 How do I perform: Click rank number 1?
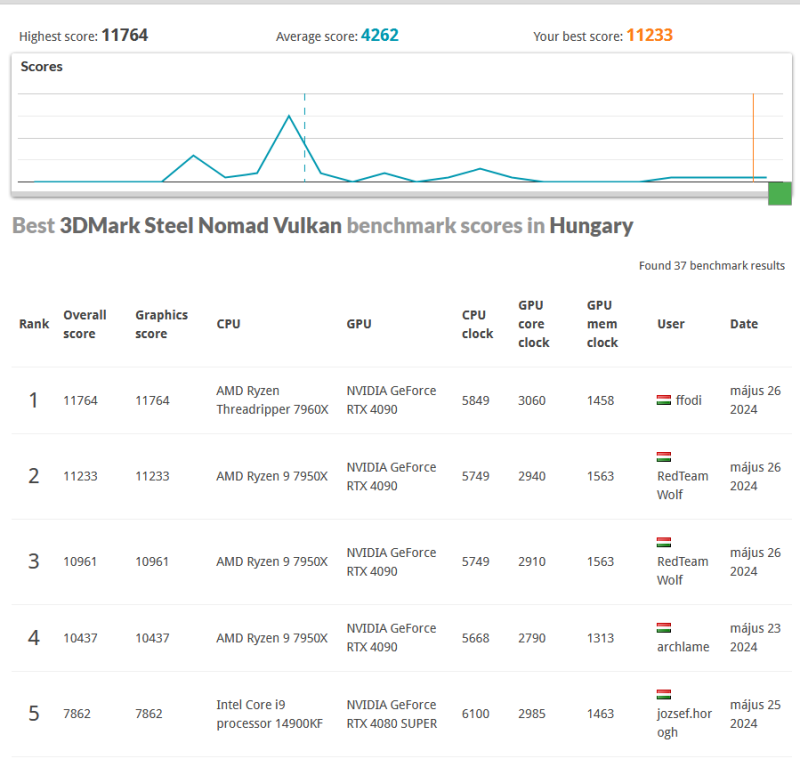click(x=33, y=400)
